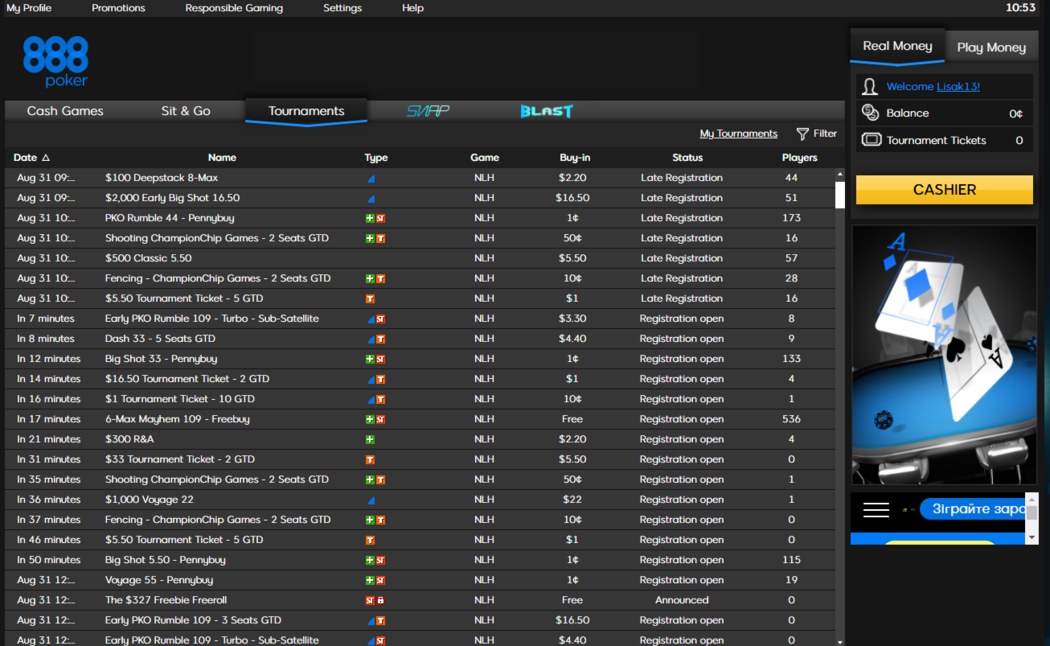Open the My Tournaments link
Viewport: 1050px width, 646px height.
tap(738, 134)
